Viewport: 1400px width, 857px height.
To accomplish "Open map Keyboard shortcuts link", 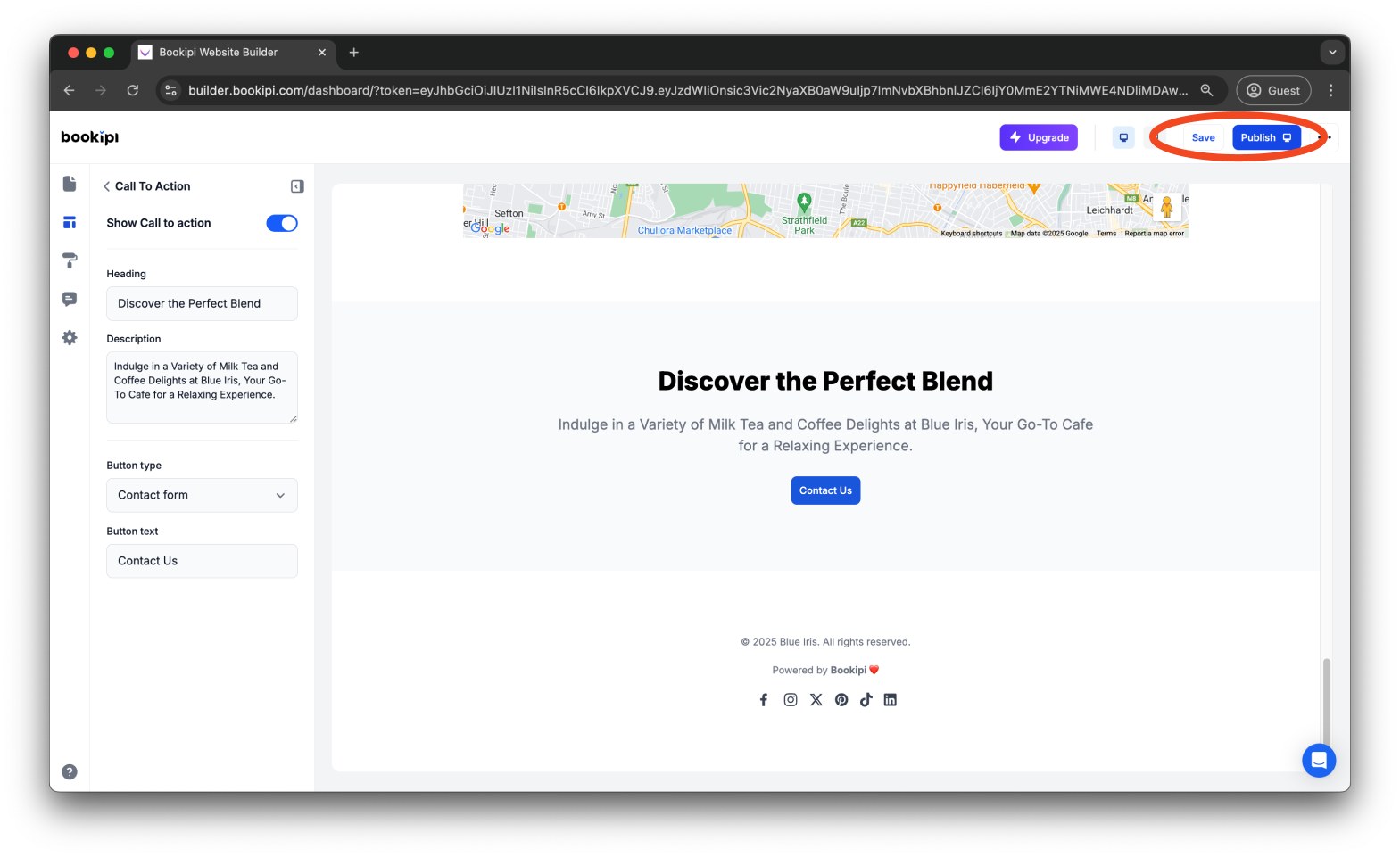I will coord(972,234).
